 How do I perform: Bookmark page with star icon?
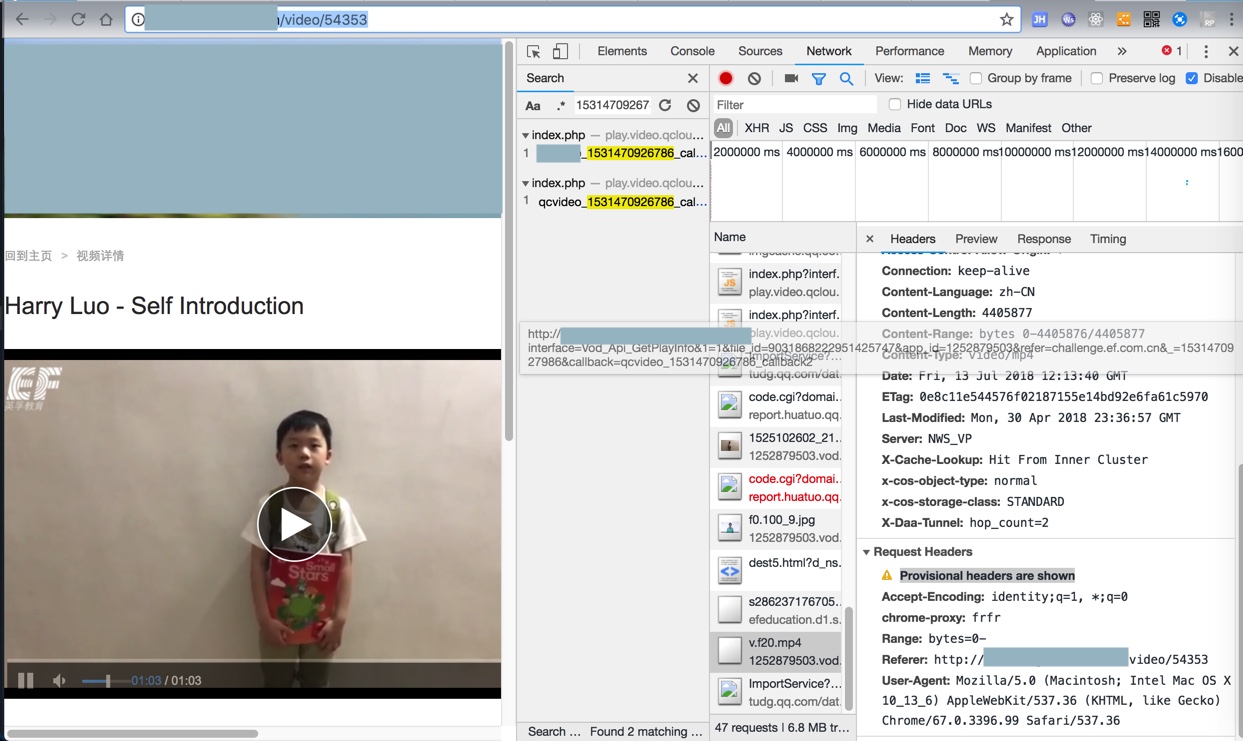point(1006,19)
